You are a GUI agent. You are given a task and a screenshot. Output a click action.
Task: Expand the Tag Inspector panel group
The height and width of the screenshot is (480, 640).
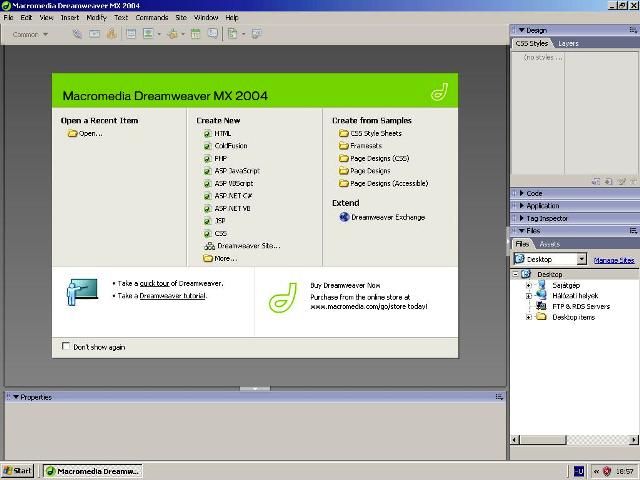coord(521,218)
